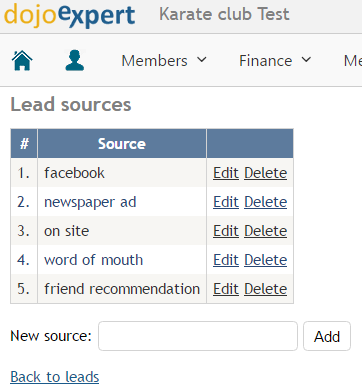362x391 pixels.
Task: Select the on site source name
Action: pyautogui.click(x=67, y=231)
